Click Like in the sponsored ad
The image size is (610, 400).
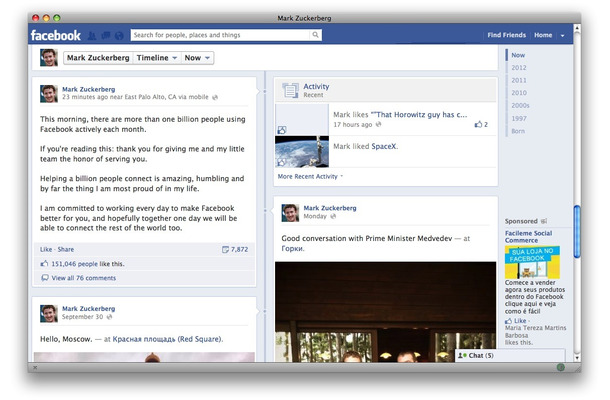[520, 321]
